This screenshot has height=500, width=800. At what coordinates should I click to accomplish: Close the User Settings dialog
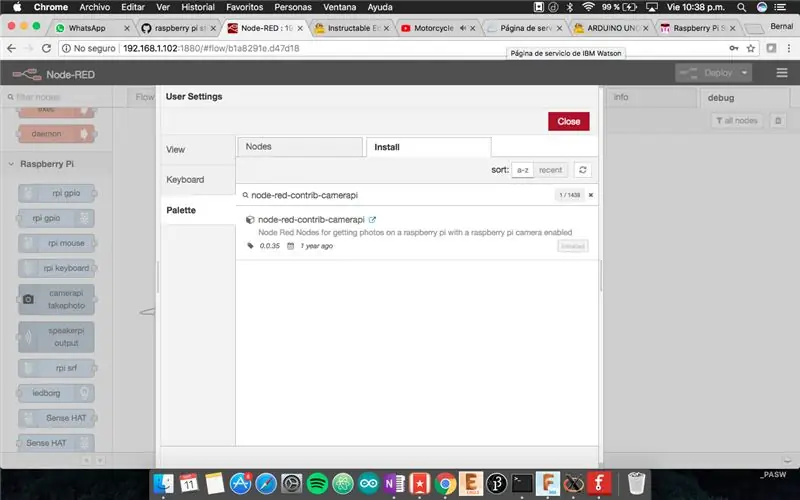point(568,121)
